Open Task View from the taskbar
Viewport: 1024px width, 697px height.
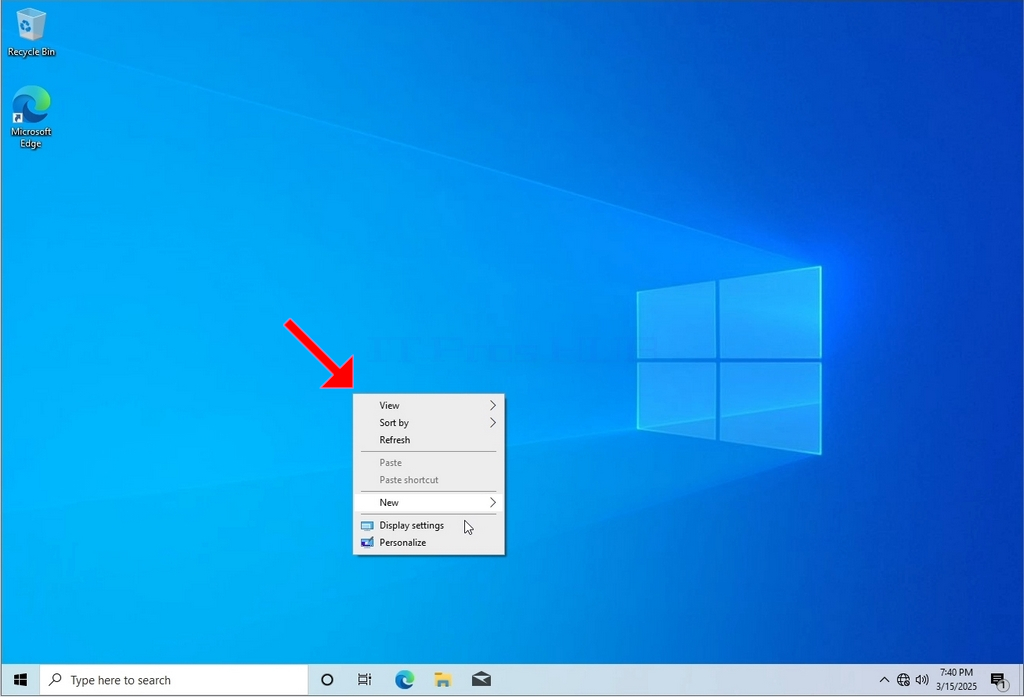coord(364,680)
